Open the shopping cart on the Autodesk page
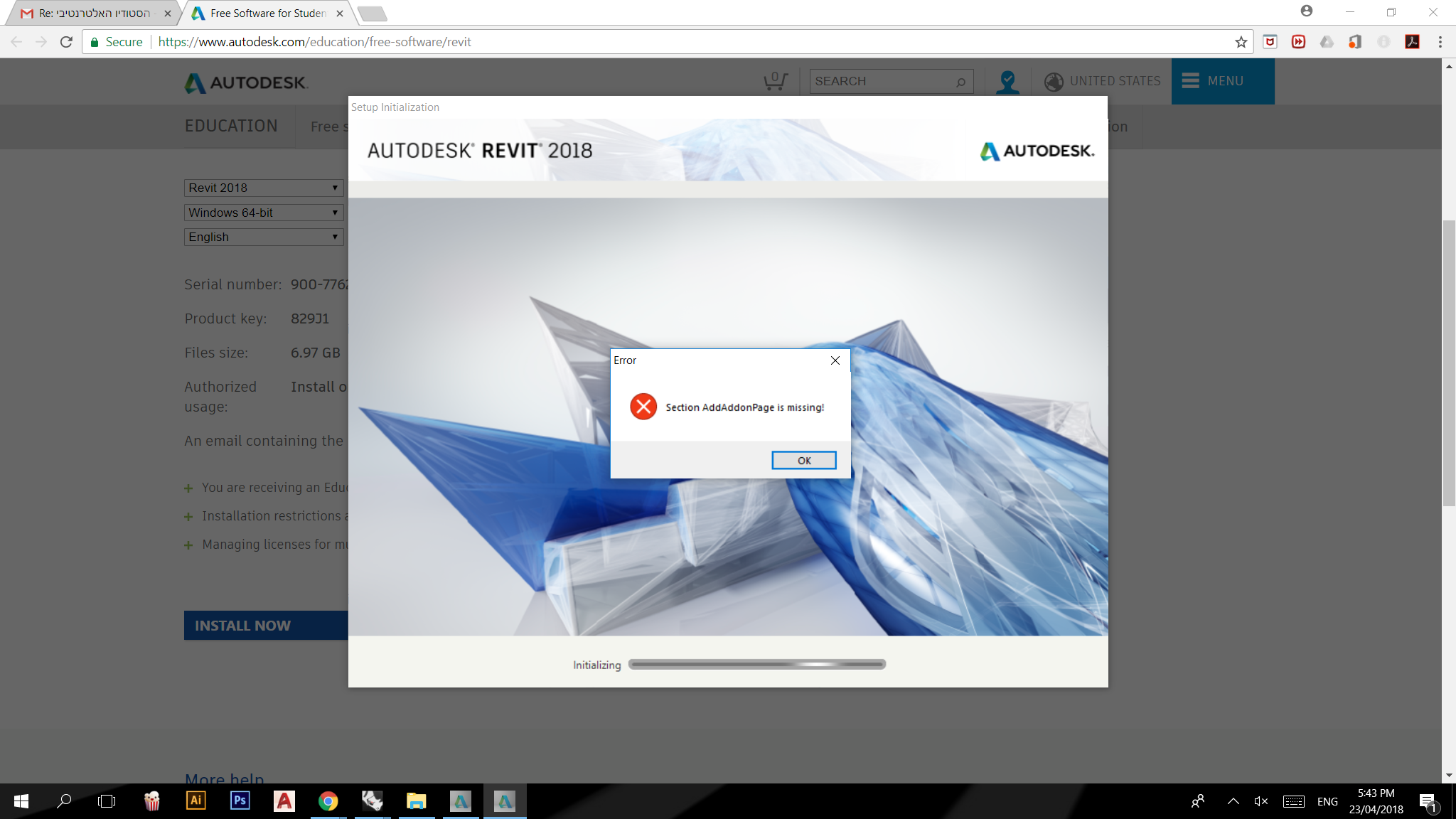The height and width of the screenshot is (819, 1456). pos(774,81)
